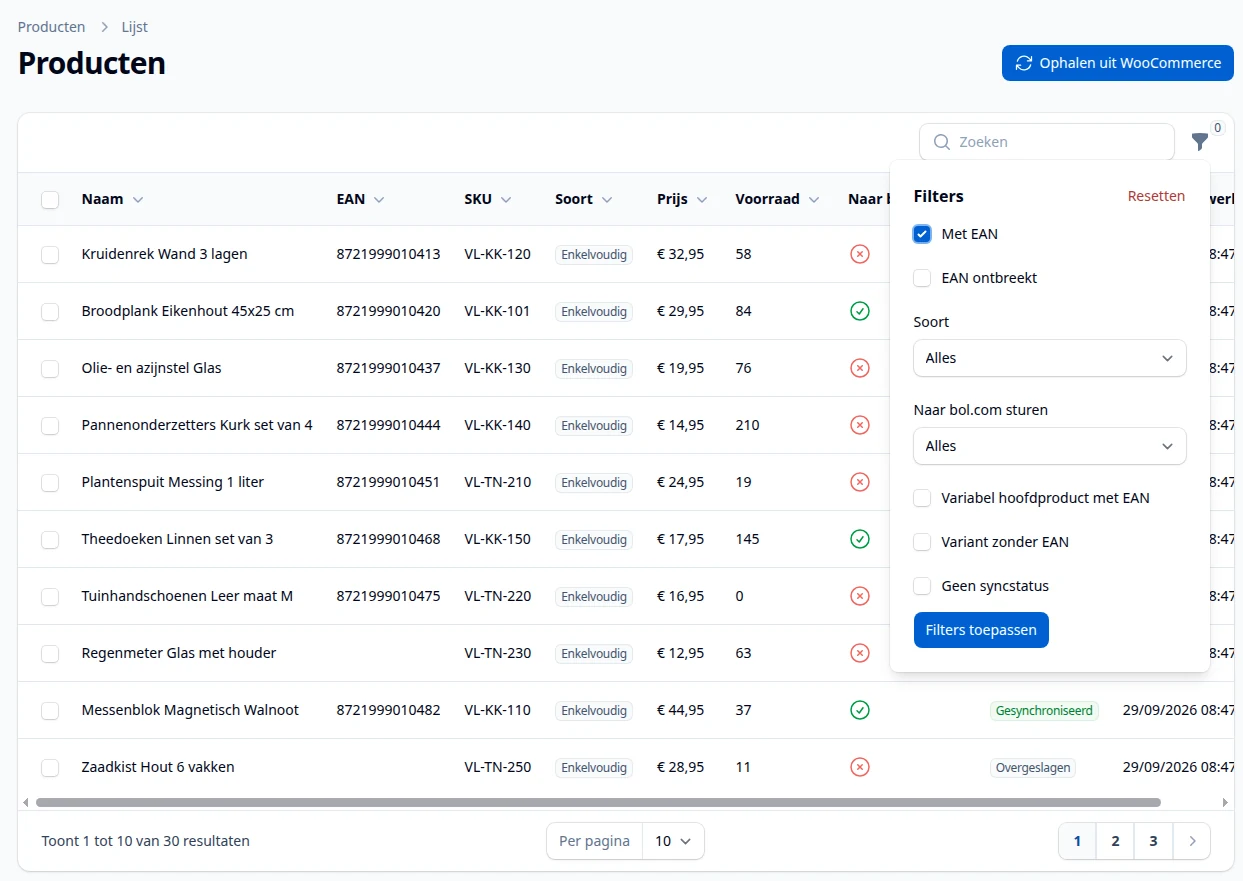Open the Naar bol.com sturen dropdown

(x=1050, y=446)
